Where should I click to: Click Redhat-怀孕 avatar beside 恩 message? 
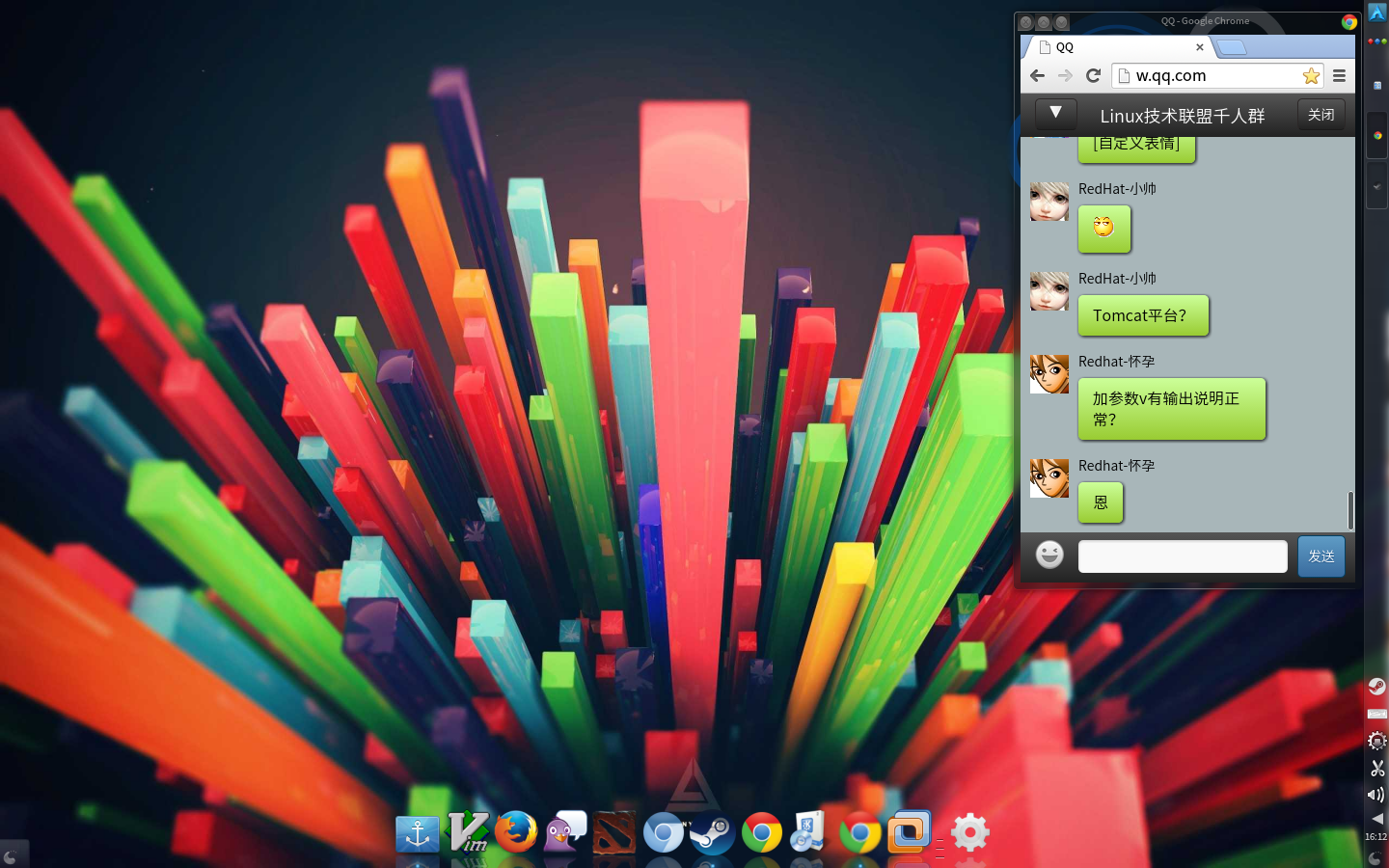tap(1049, 477)
